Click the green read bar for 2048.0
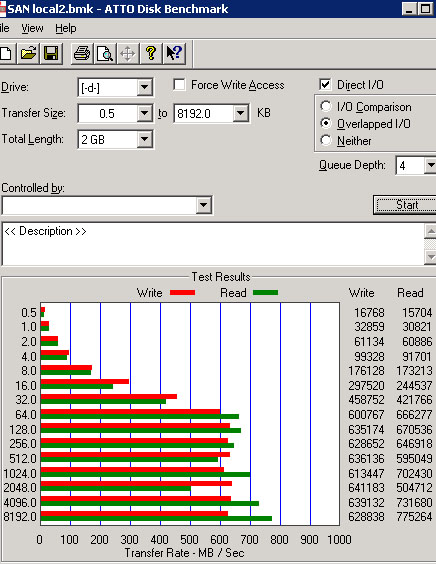This screenshot has width=436, height=564. [x=115, y=489]
